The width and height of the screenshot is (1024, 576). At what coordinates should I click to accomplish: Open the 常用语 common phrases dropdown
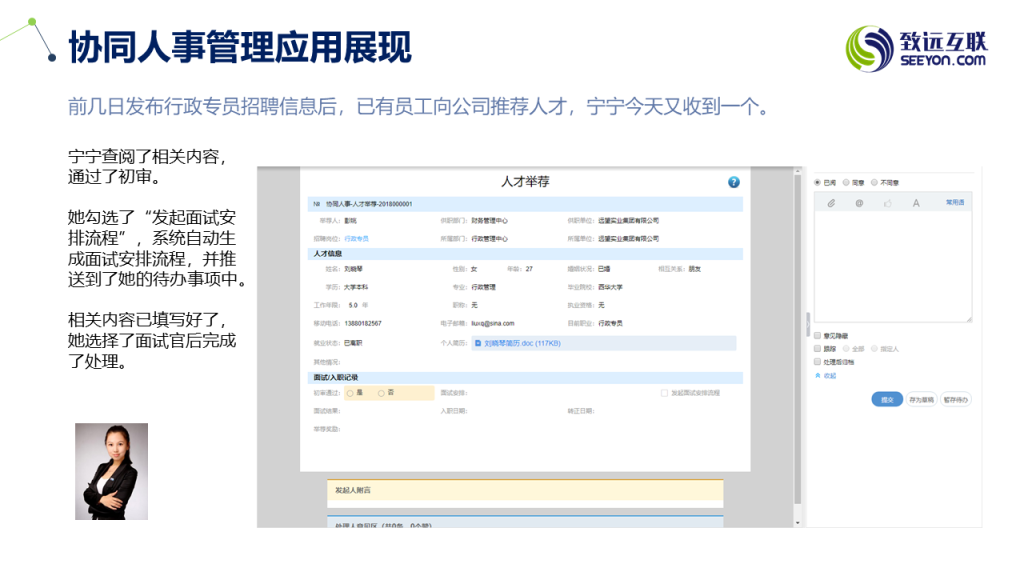point(955,203)
